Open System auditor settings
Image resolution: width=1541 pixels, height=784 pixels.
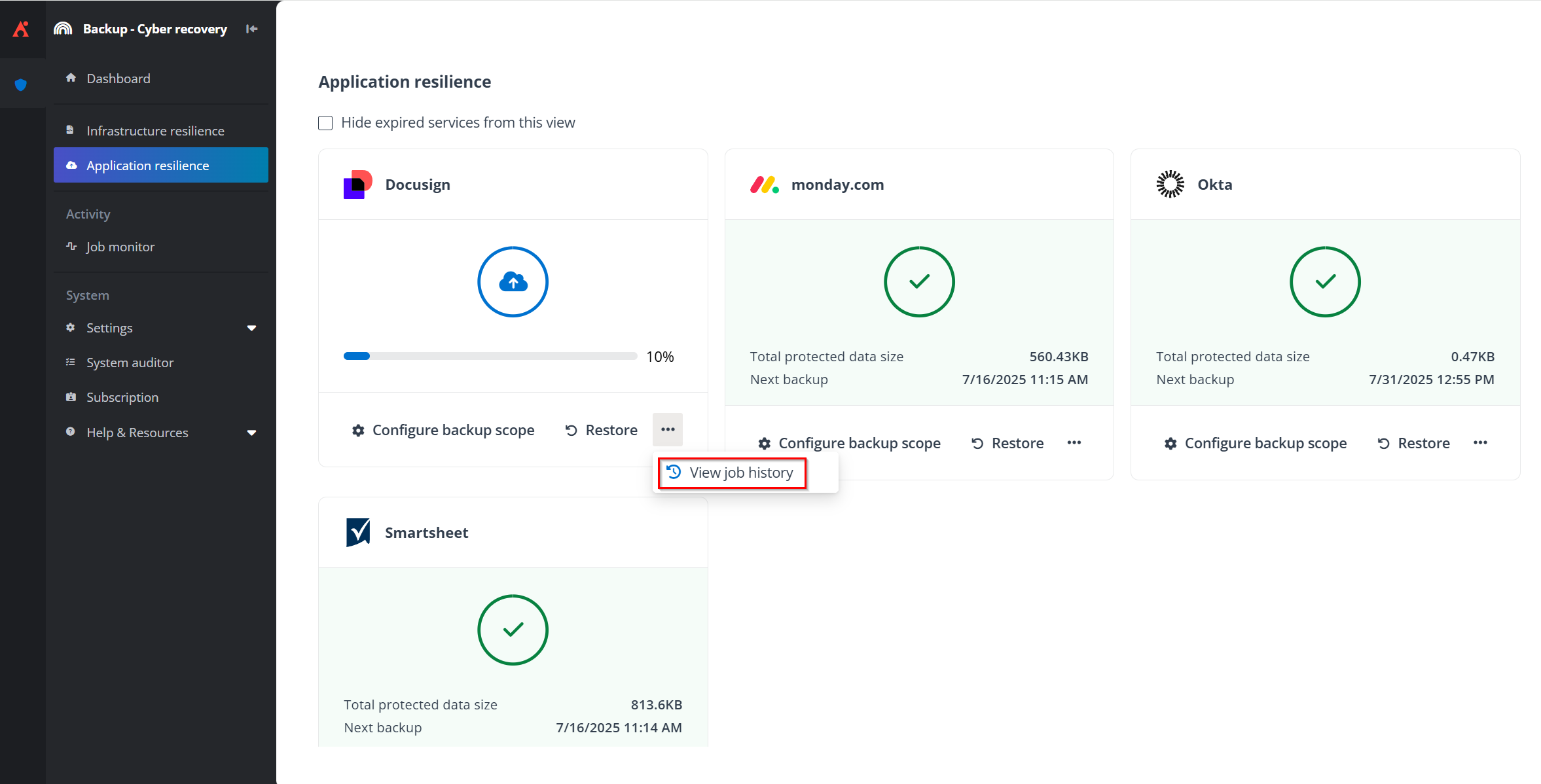point(130,362)
